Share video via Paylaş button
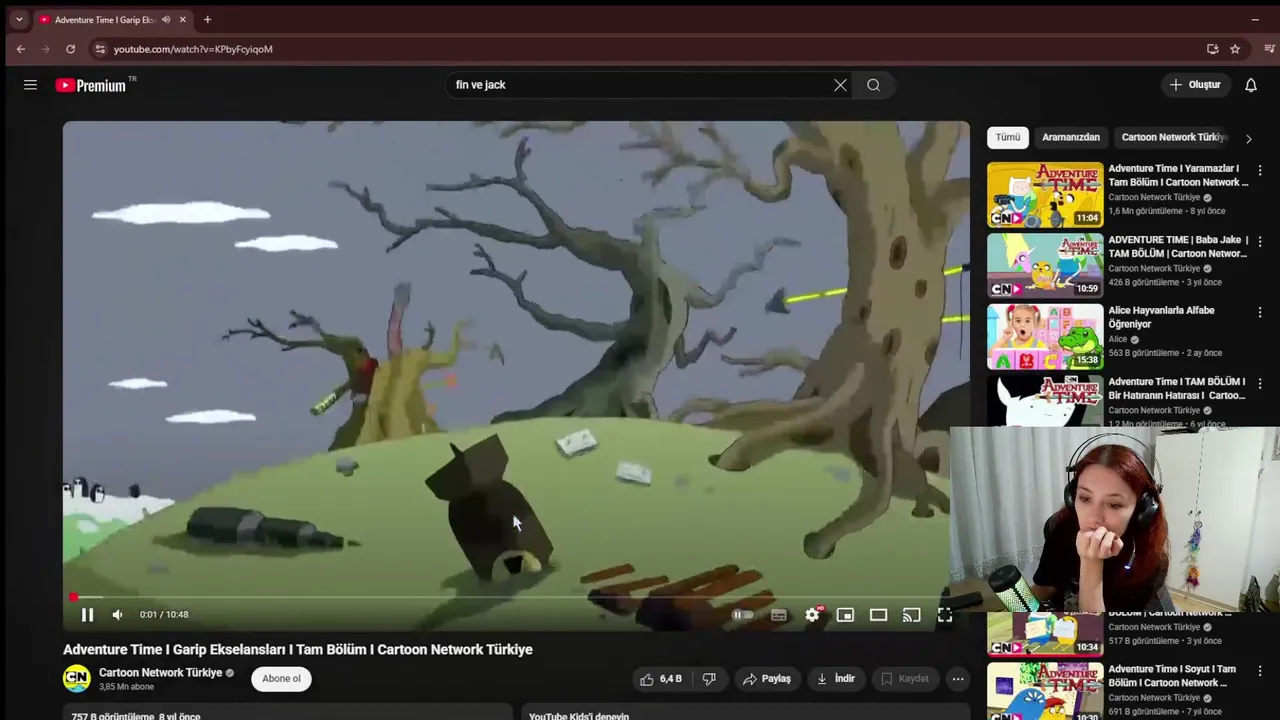Viewport: 1280px width, 720px height. tap(766, 679)
